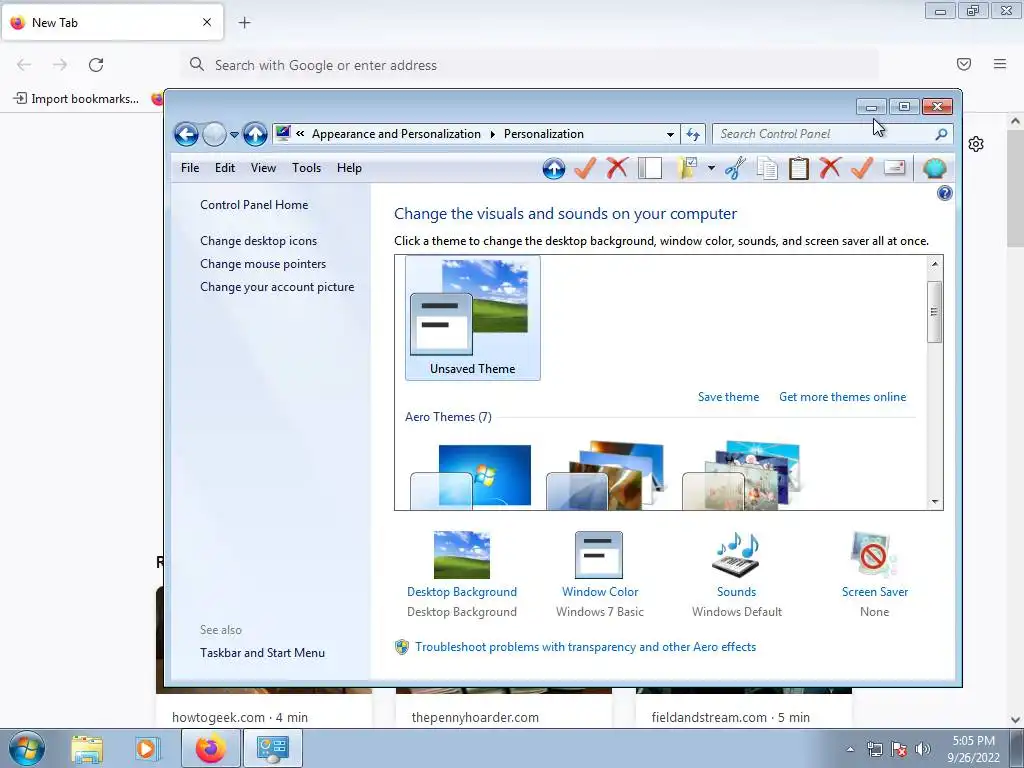The width and height of the screenshot is (1024, 768).
Task: Select the Unsaved Theme thumbnail
Action: tap(473, 317)
